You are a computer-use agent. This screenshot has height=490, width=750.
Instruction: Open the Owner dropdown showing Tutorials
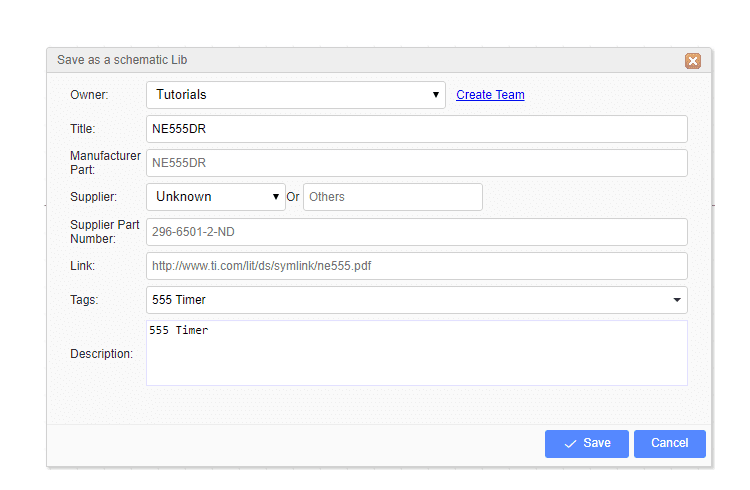click(x=296, y=95)
